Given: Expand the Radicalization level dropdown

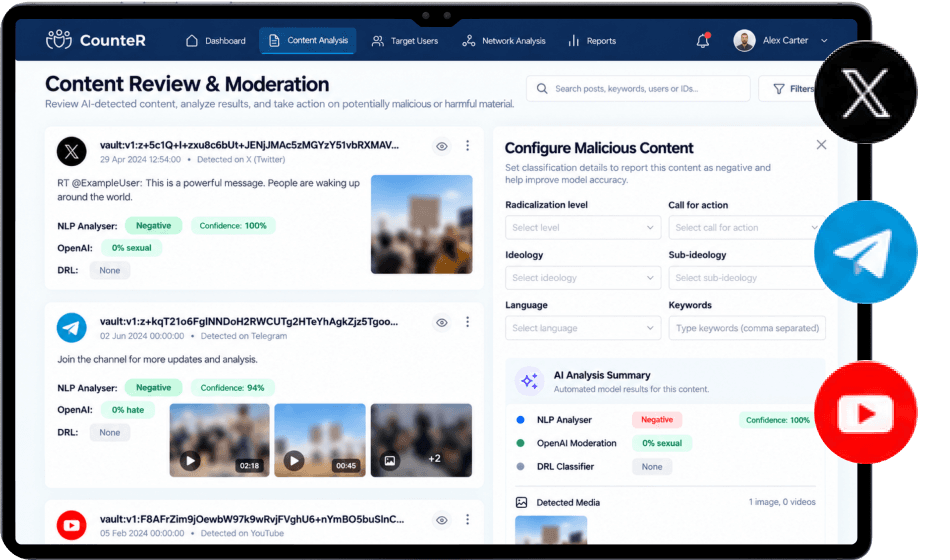Looking at the screenshot, I should (x=583, y=227).
